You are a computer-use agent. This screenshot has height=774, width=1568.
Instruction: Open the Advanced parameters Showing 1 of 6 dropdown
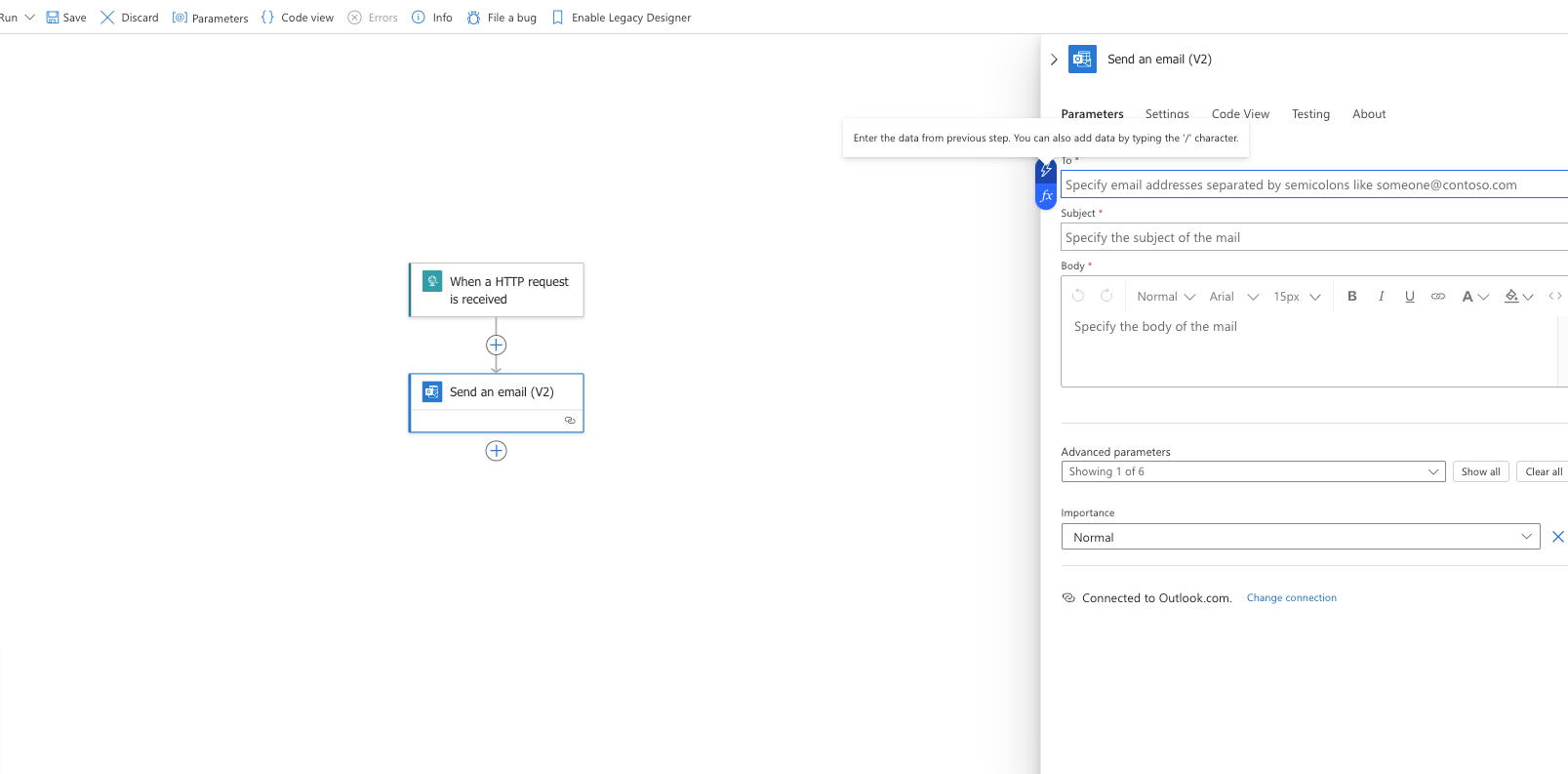click(x=1253, y=471)
